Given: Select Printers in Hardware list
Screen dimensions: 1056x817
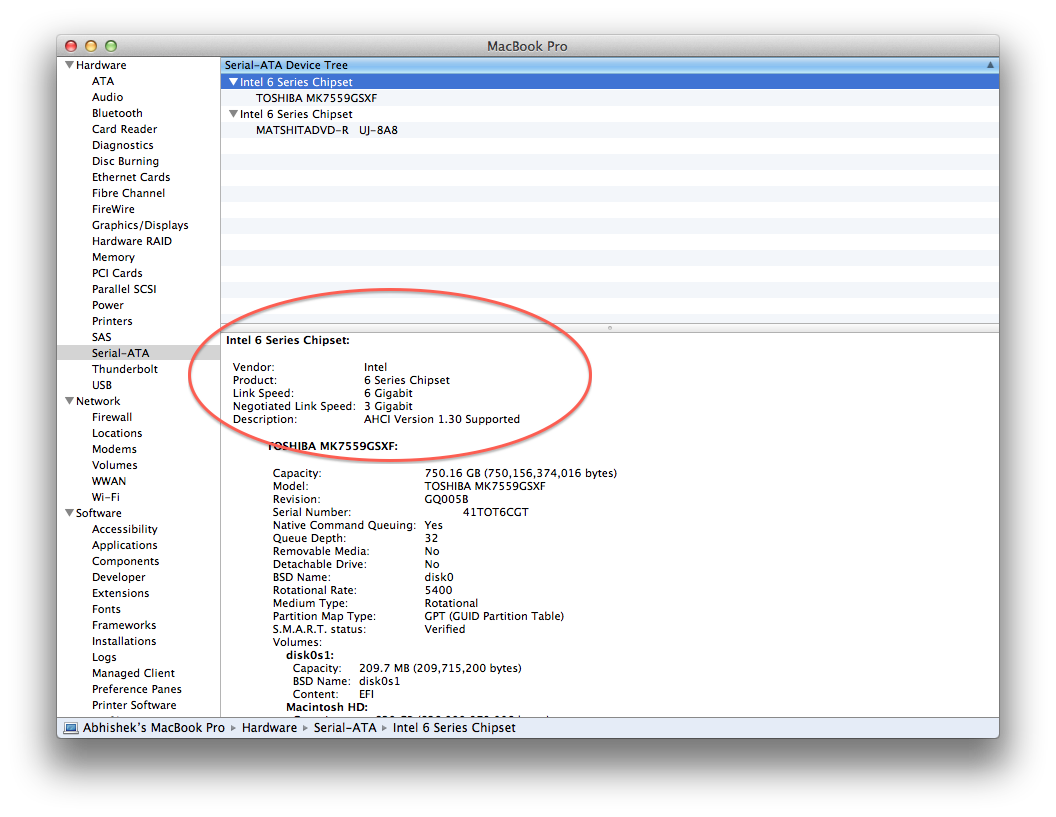Looking at the screenshot, I should point(112,321).
